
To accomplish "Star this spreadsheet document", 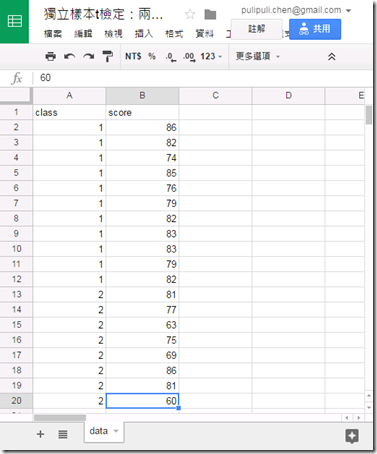I will 190,14.
